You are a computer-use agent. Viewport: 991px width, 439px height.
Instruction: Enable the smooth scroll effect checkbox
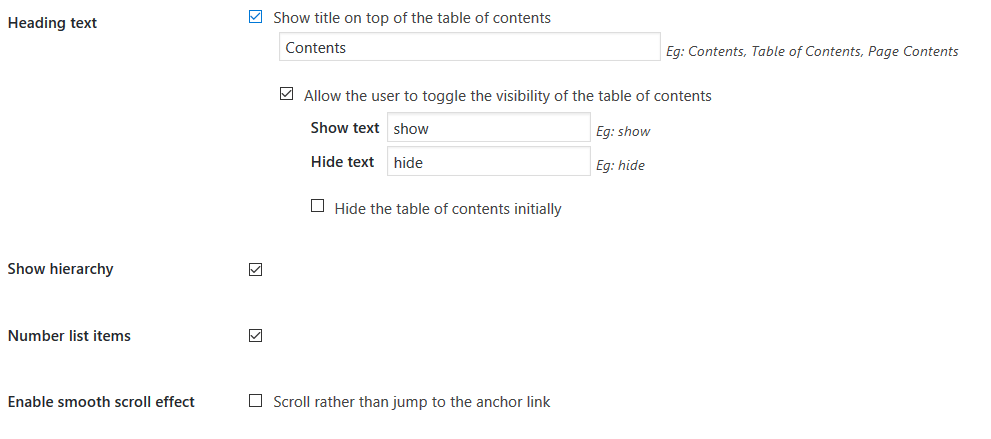coord(255,401)
